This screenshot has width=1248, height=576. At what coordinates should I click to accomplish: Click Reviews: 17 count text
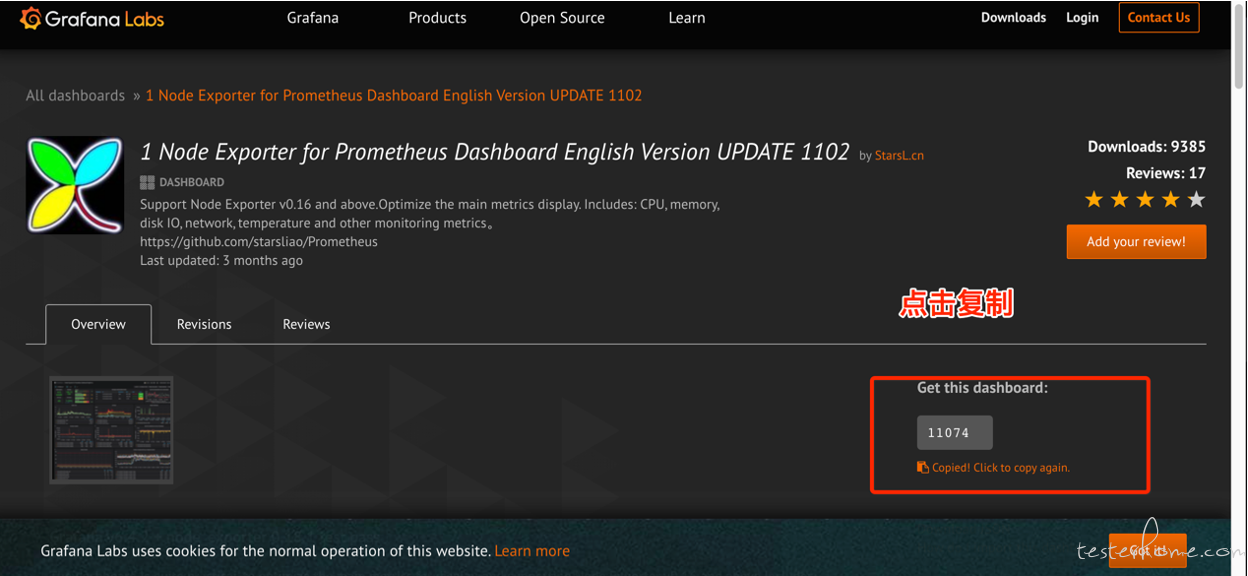pos(1165,173)
